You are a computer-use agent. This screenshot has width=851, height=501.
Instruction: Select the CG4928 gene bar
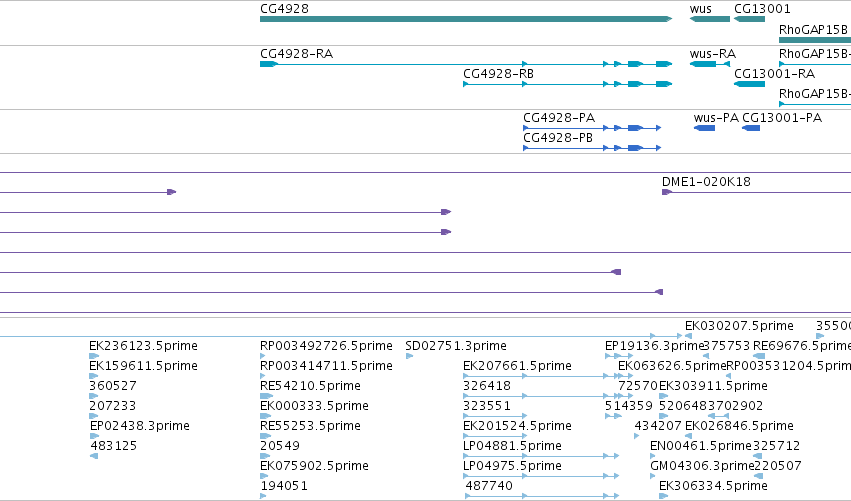[466, 19]
